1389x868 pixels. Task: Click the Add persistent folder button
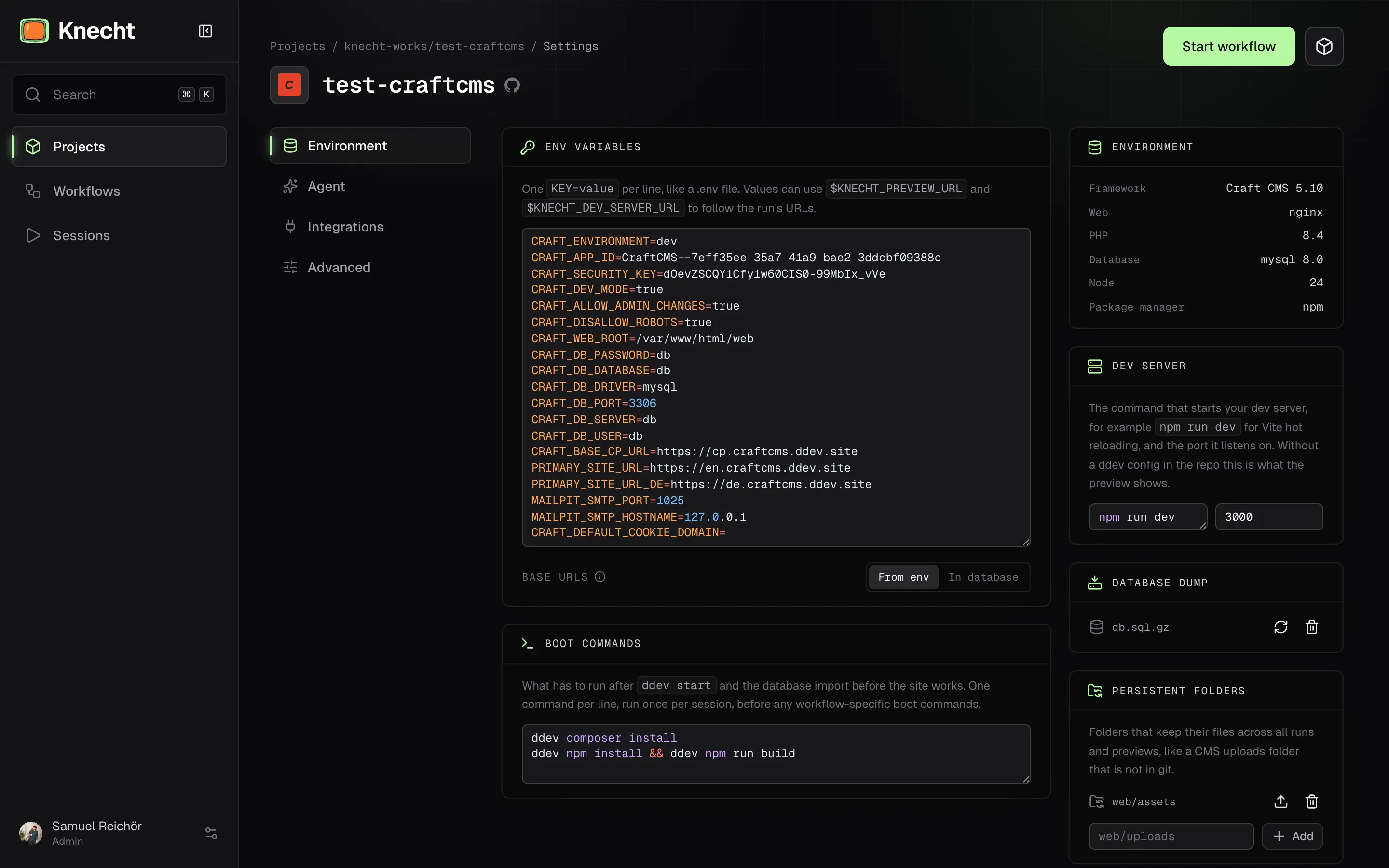tap(1292, 836)
